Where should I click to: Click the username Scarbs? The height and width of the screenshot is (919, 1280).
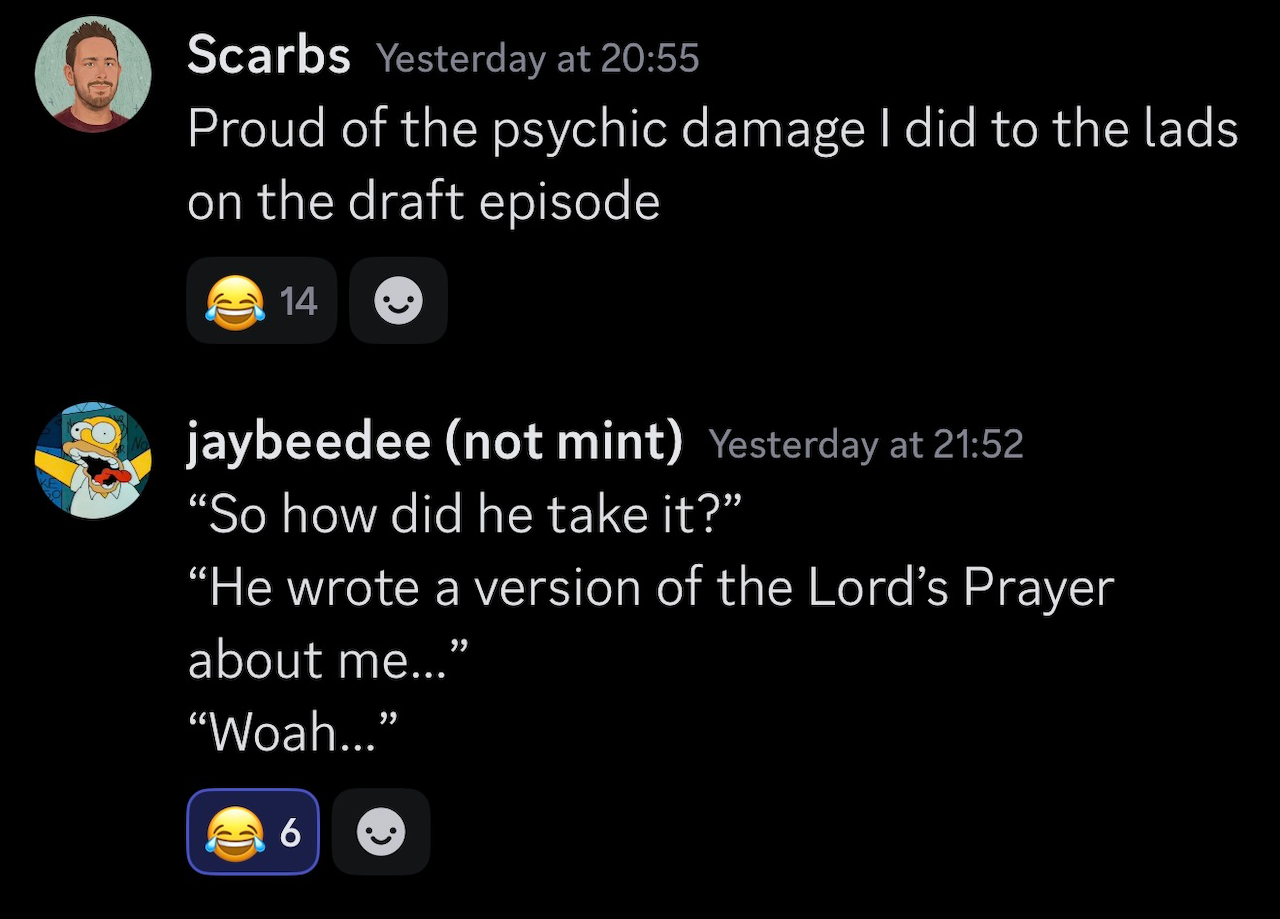click(x=268, y=56)
